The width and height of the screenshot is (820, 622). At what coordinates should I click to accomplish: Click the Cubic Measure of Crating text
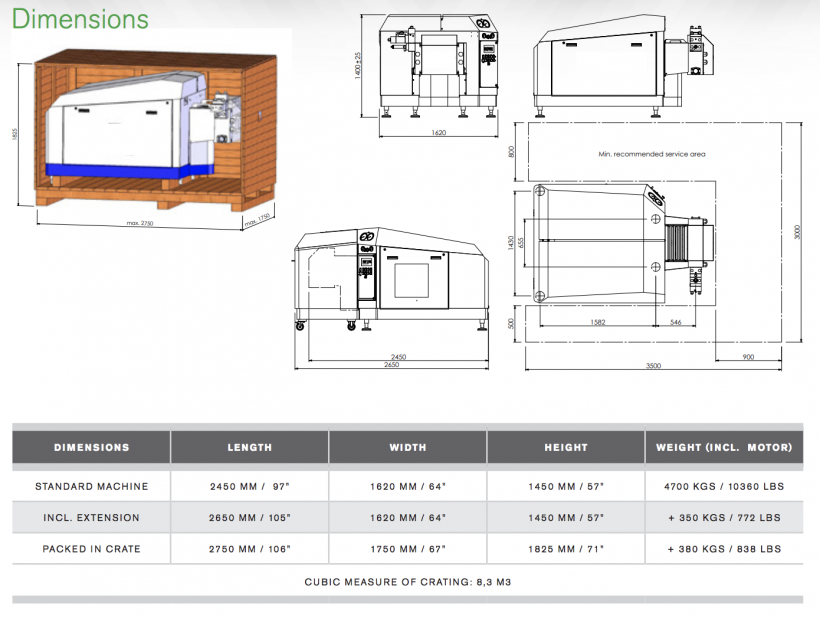coord(407,581)
